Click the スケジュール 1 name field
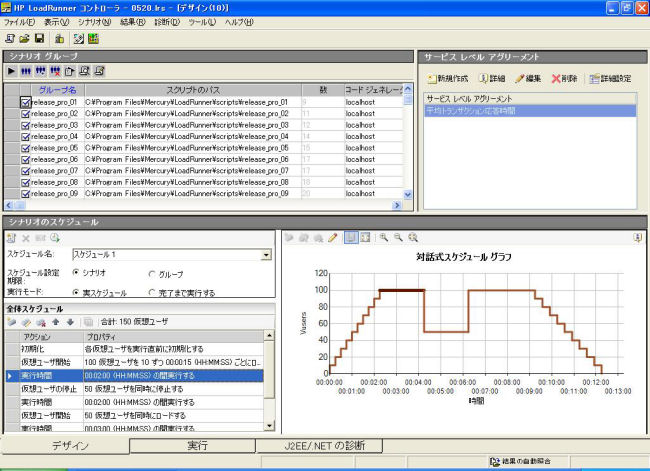The width and height of the screenshot is (650, 471). [167, 255]
